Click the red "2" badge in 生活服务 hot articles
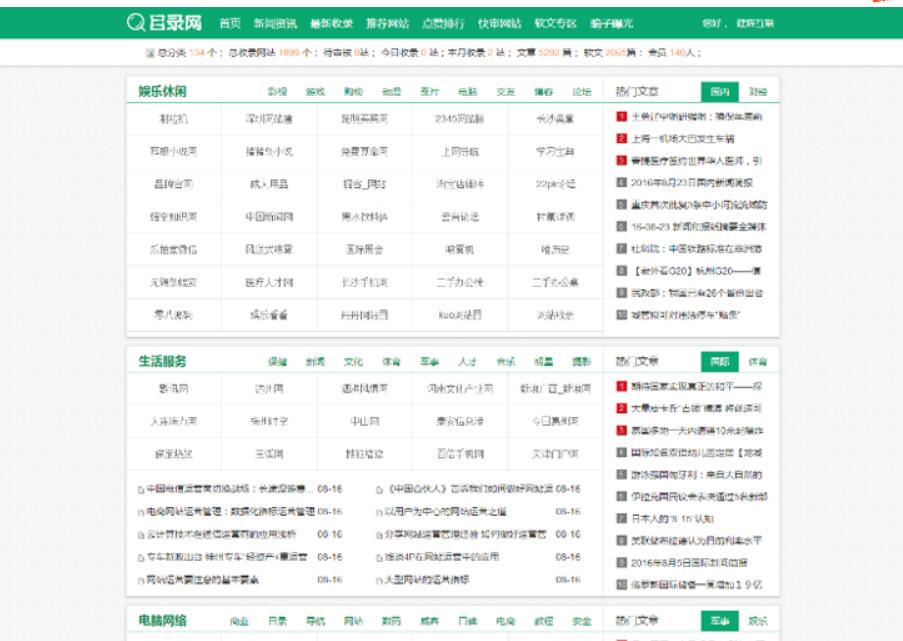Screen dimensions: 903x641 621,407
